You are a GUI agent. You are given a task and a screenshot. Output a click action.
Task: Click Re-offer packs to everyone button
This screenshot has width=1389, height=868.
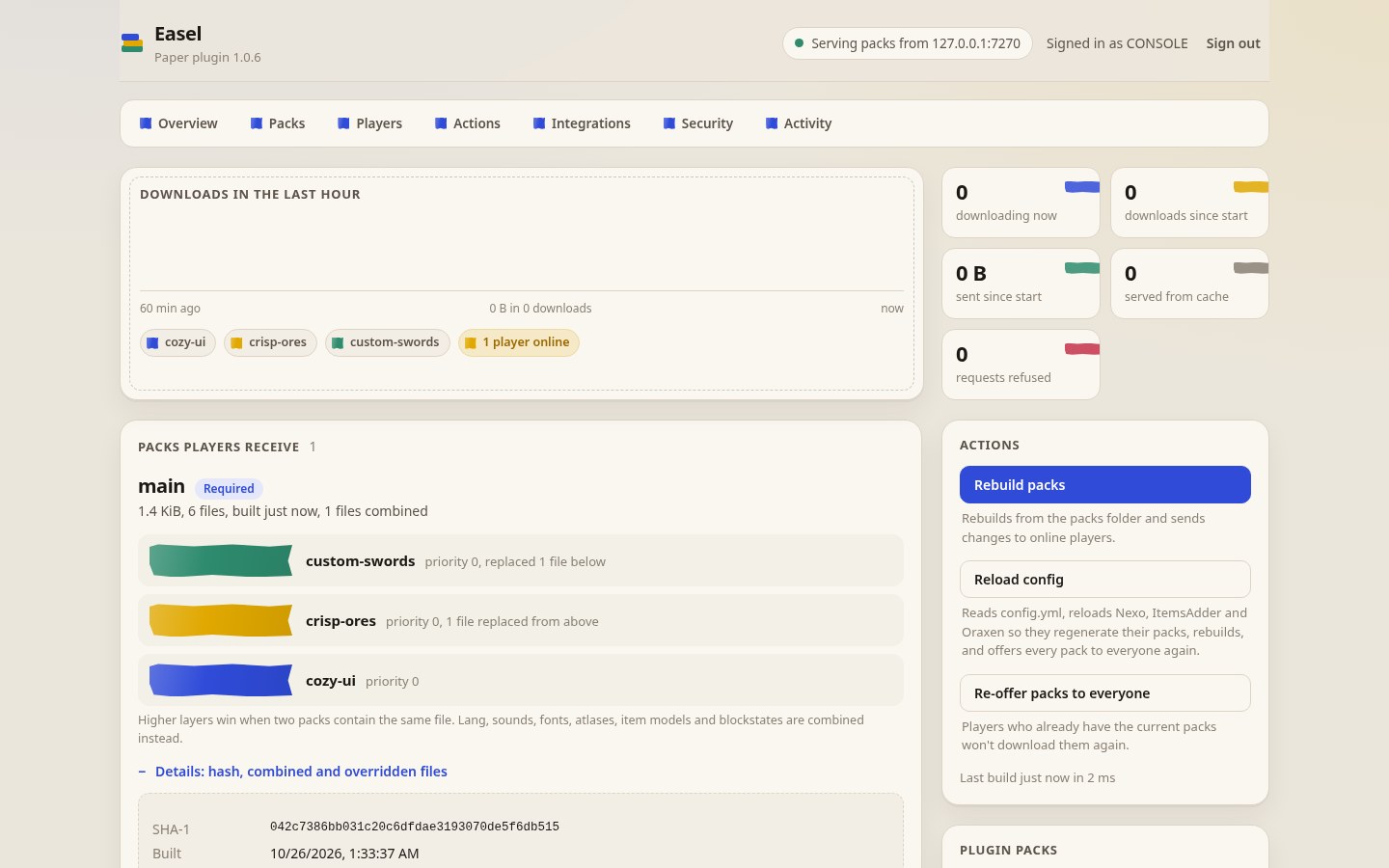point(1105,693)
